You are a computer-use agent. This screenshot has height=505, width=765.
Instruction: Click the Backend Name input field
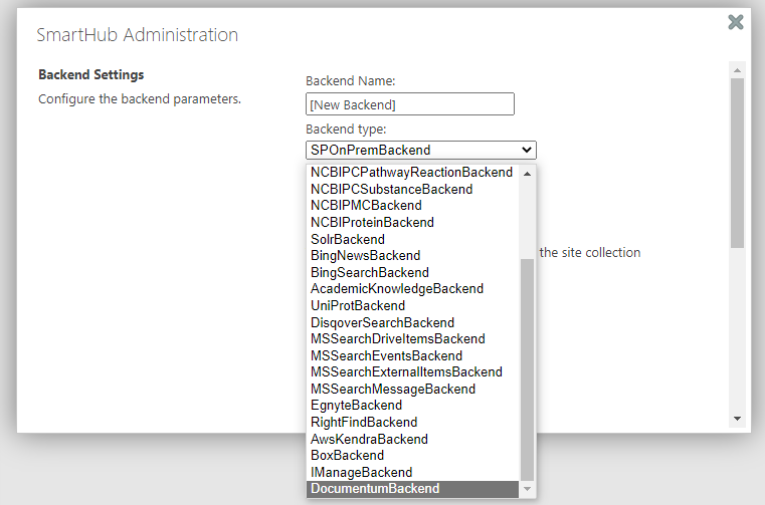pyautogui.click(x=409, y=104)
